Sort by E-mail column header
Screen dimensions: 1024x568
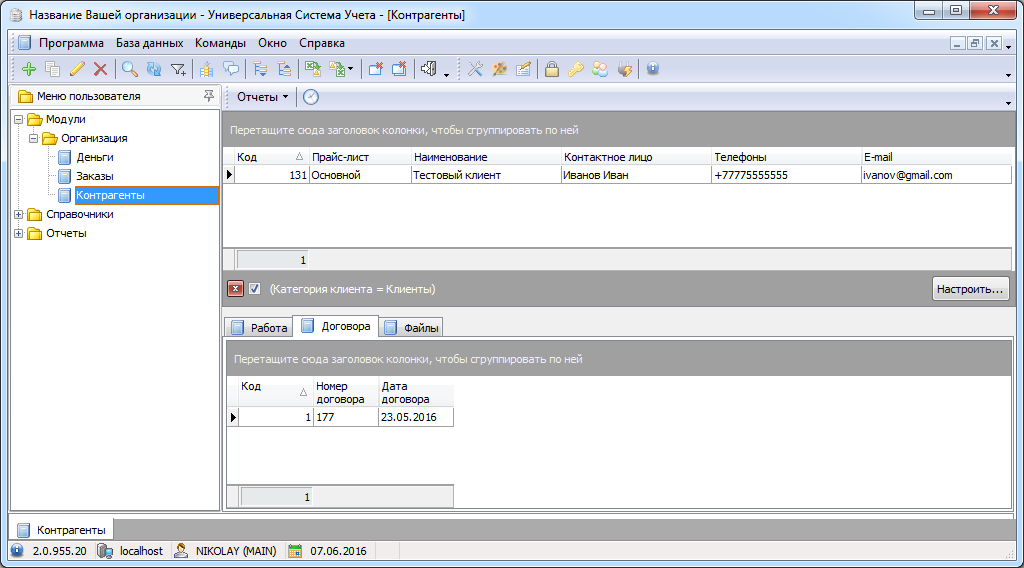click(x=936, y=157)
